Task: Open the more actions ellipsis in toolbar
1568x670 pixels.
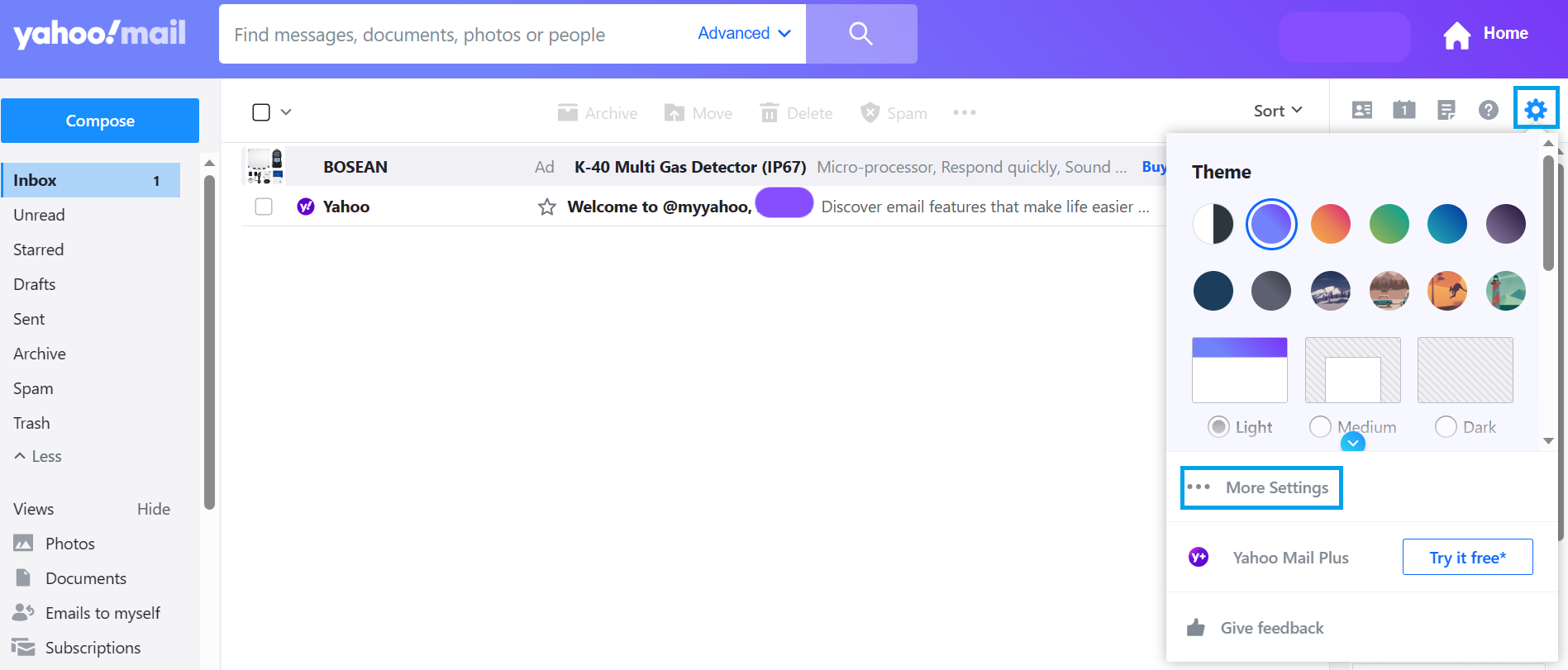Action: [x=965, y=112]
